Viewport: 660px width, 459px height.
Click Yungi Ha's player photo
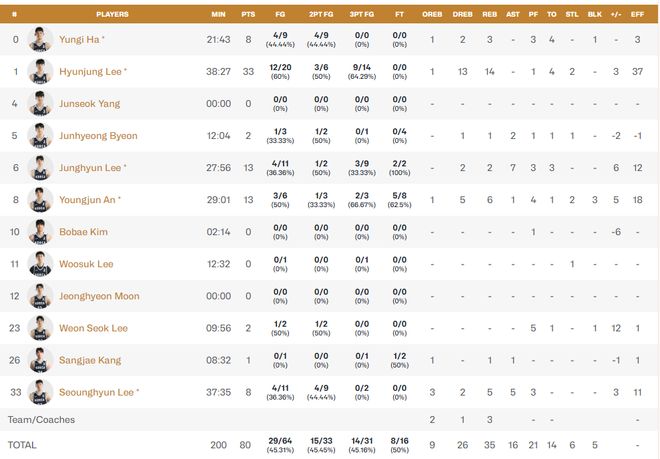(40, 40)
